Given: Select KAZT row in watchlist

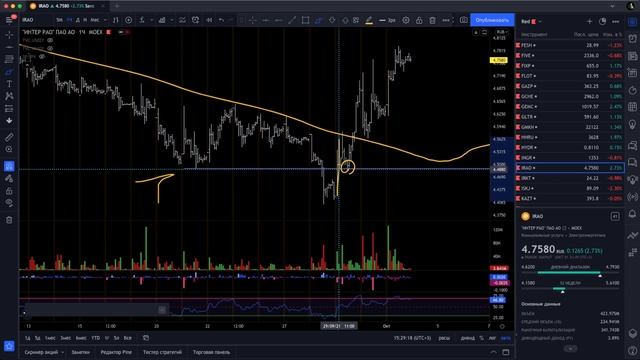Looking at the screenshot, I should pyautogui.click(x=570, y=198).
